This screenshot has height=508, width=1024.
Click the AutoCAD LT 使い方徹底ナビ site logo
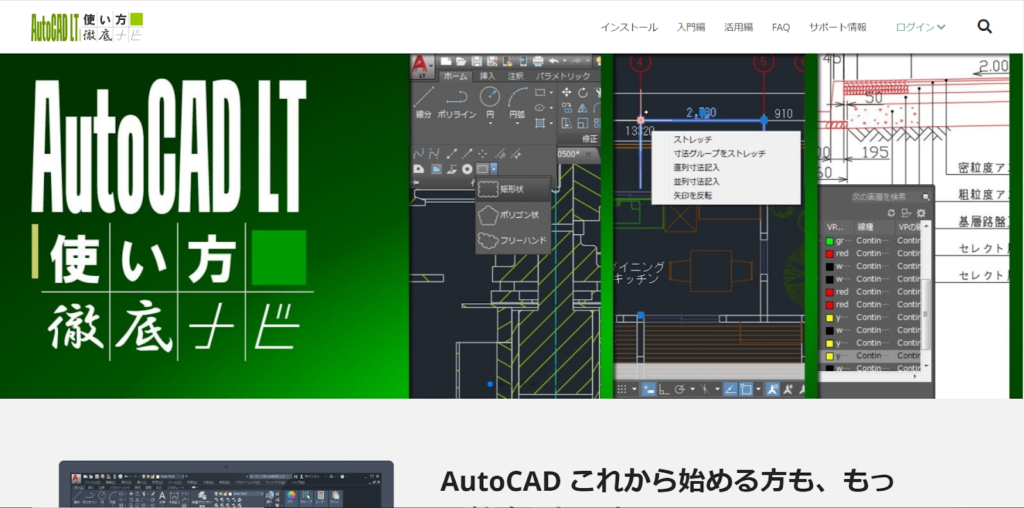[x=88, y=27]
